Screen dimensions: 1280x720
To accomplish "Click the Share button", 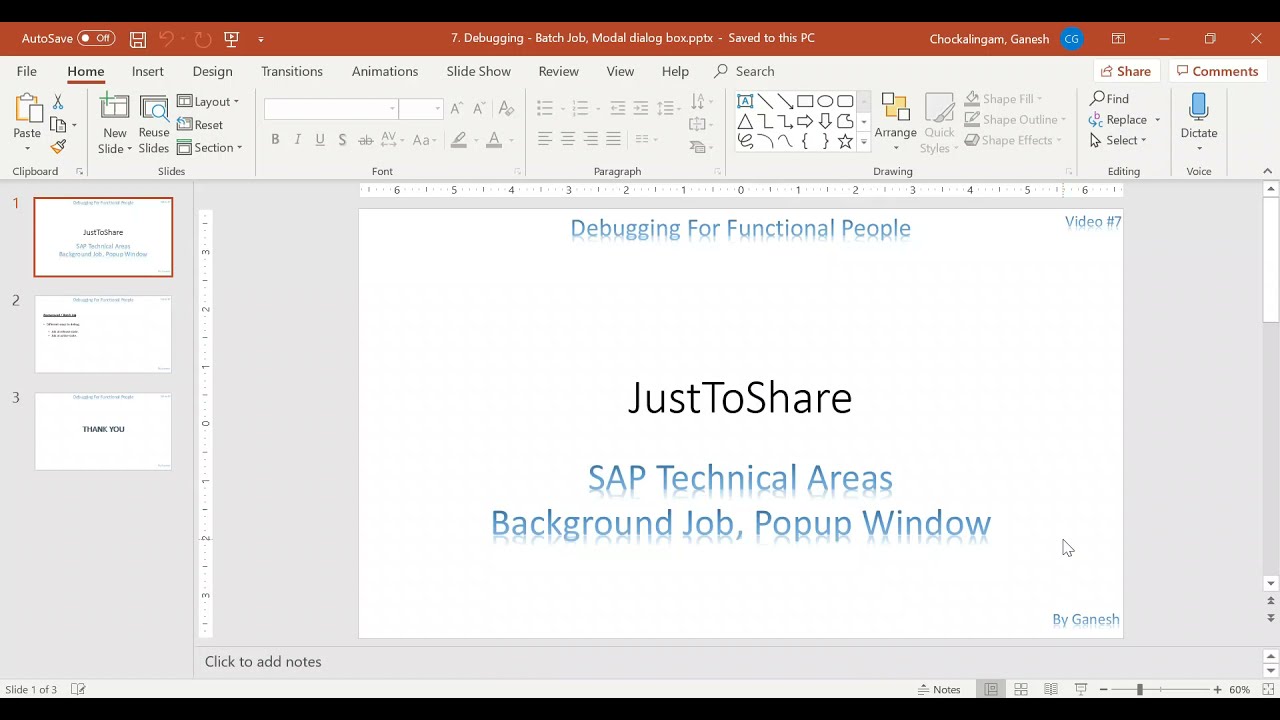I will click(1126, 71).
